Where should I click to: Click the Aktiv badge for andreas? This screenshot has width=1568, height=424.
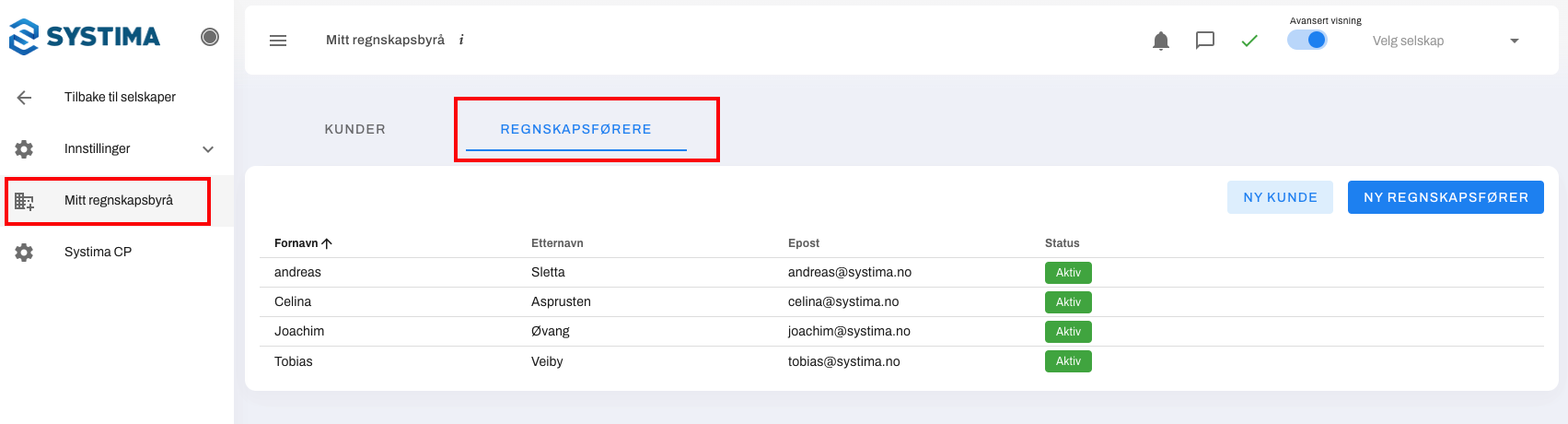(x=1068, y=273)
